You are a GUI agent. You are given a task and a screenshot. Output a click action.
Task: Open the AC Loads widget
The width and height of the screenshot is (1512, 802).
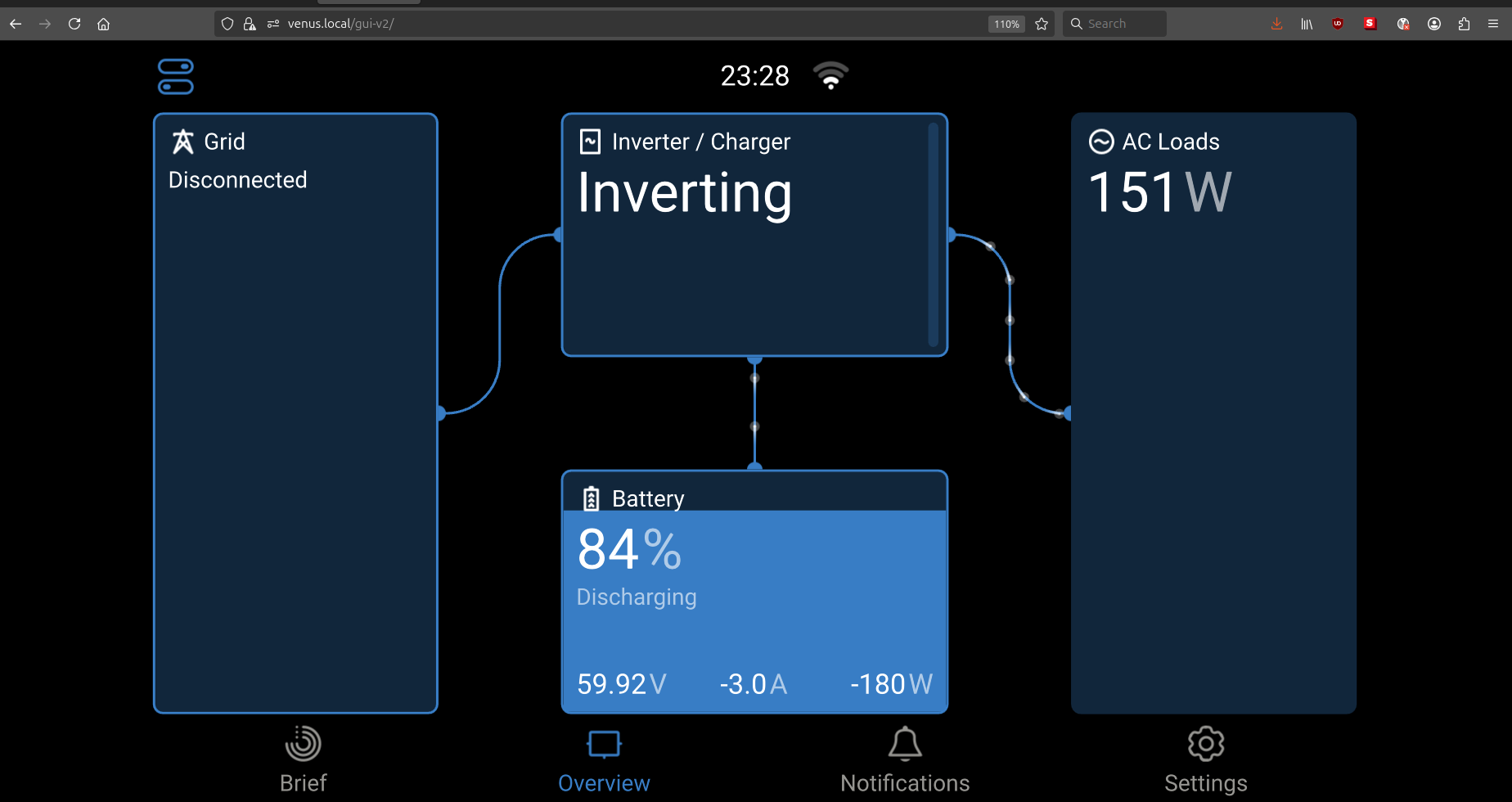point(1213,412)
